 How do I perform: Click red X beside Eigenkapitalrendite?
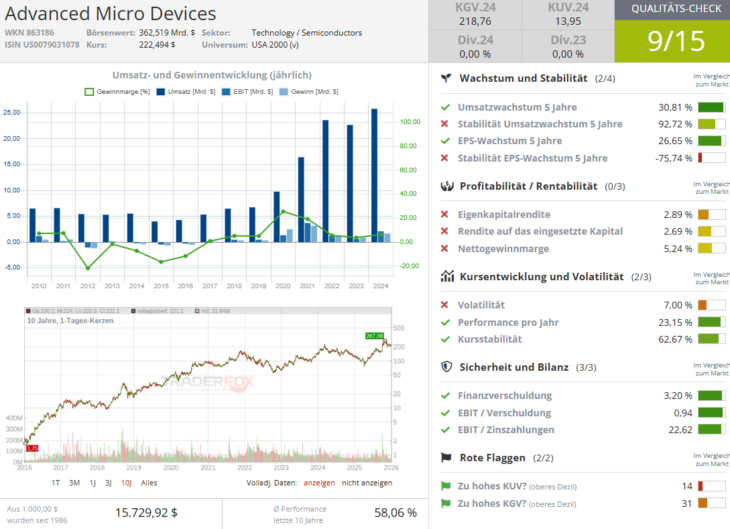pyautogui.click(x=445, y=215)
